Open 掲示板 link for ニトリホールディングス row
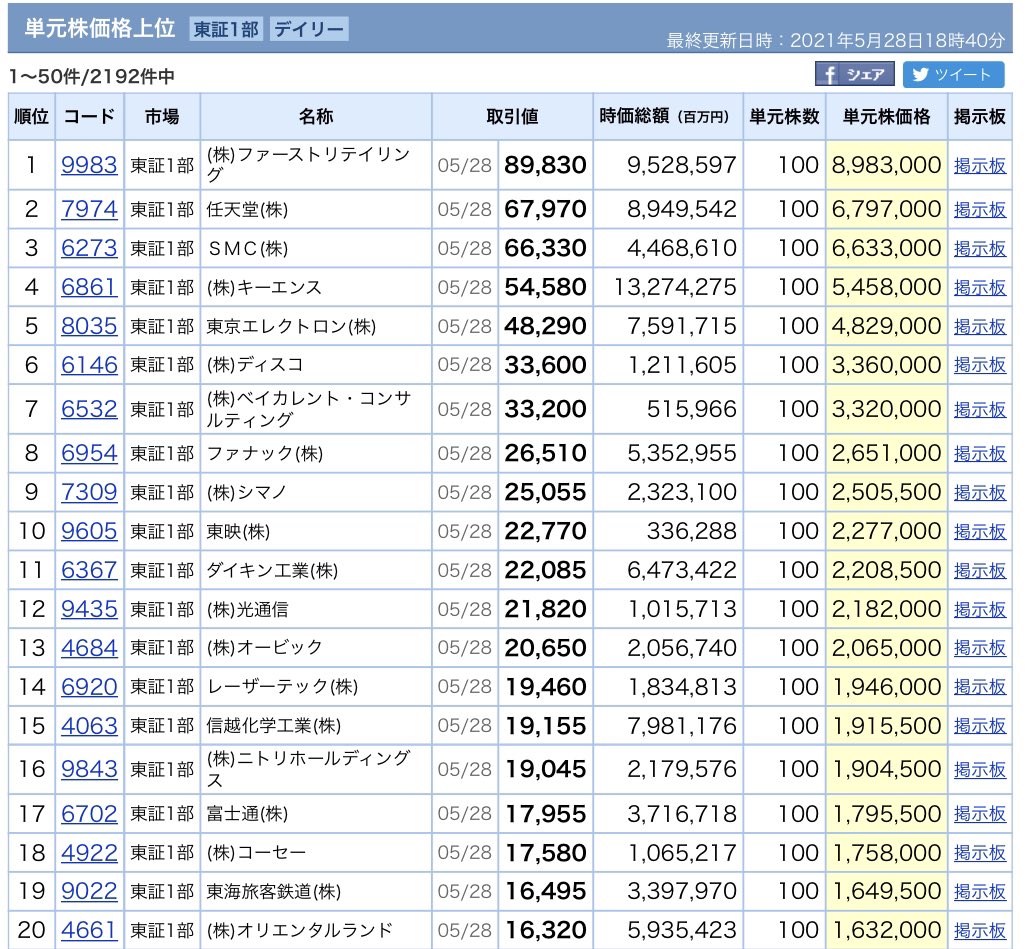Image resolution: width=1032 pixels, height=949 pixels. click(x=980, y=769)
